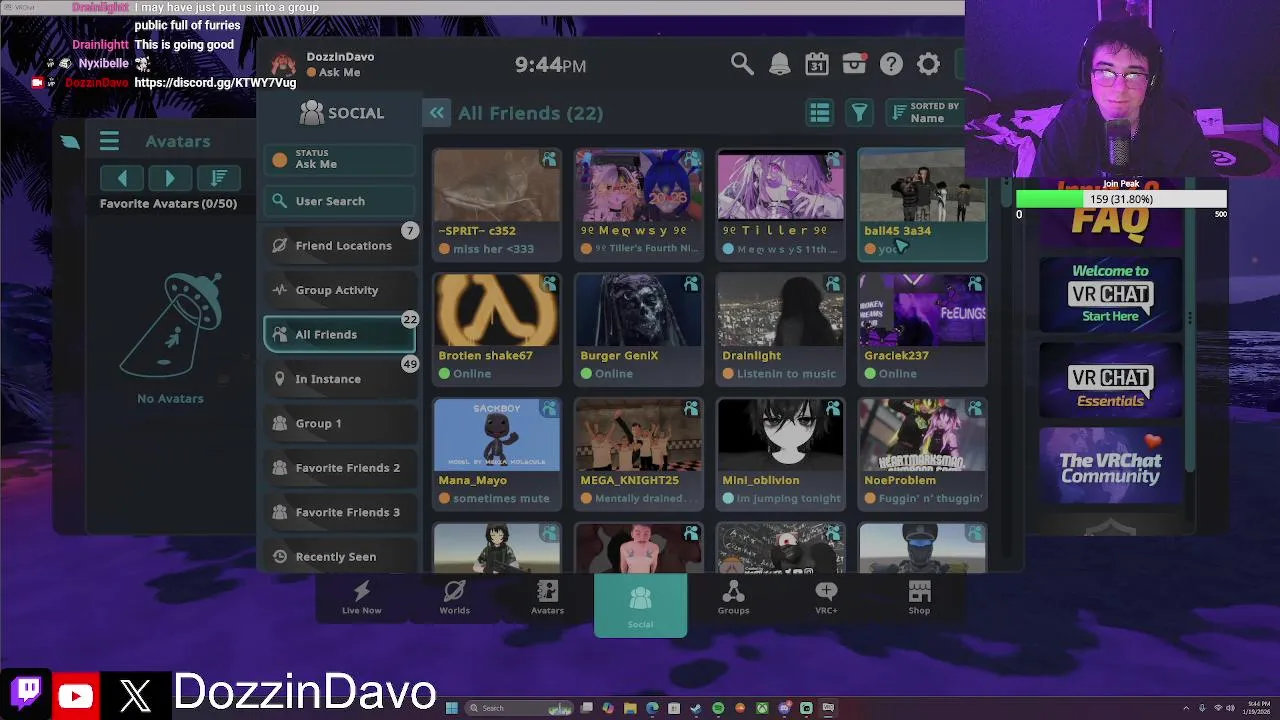Open the magnifier search icon in header
The width and height of the screenshot is (1280, 720).
point(741,64)
